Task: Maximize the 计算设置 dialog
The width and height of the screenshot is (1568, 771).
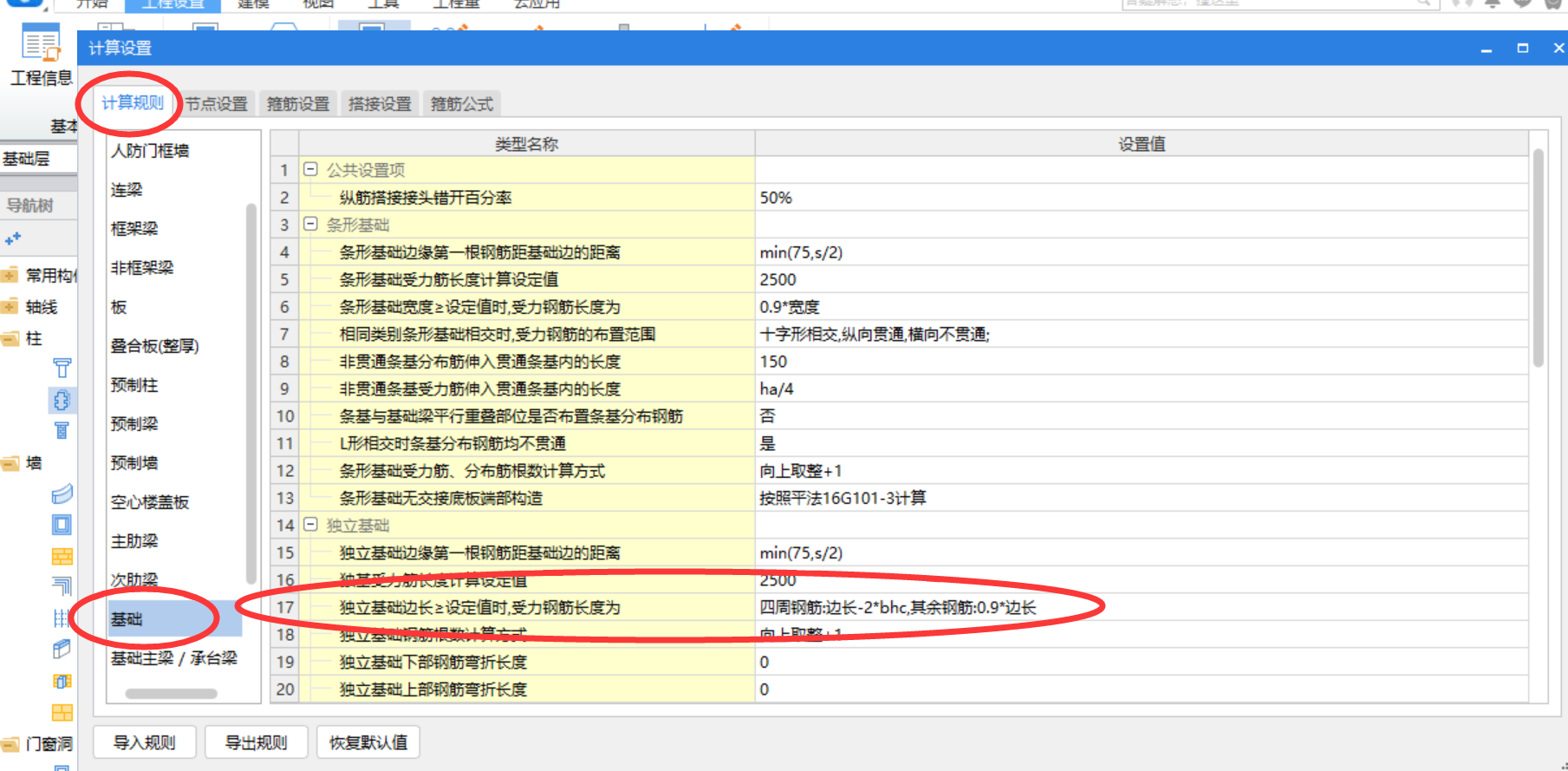Action: (1523, 49)
